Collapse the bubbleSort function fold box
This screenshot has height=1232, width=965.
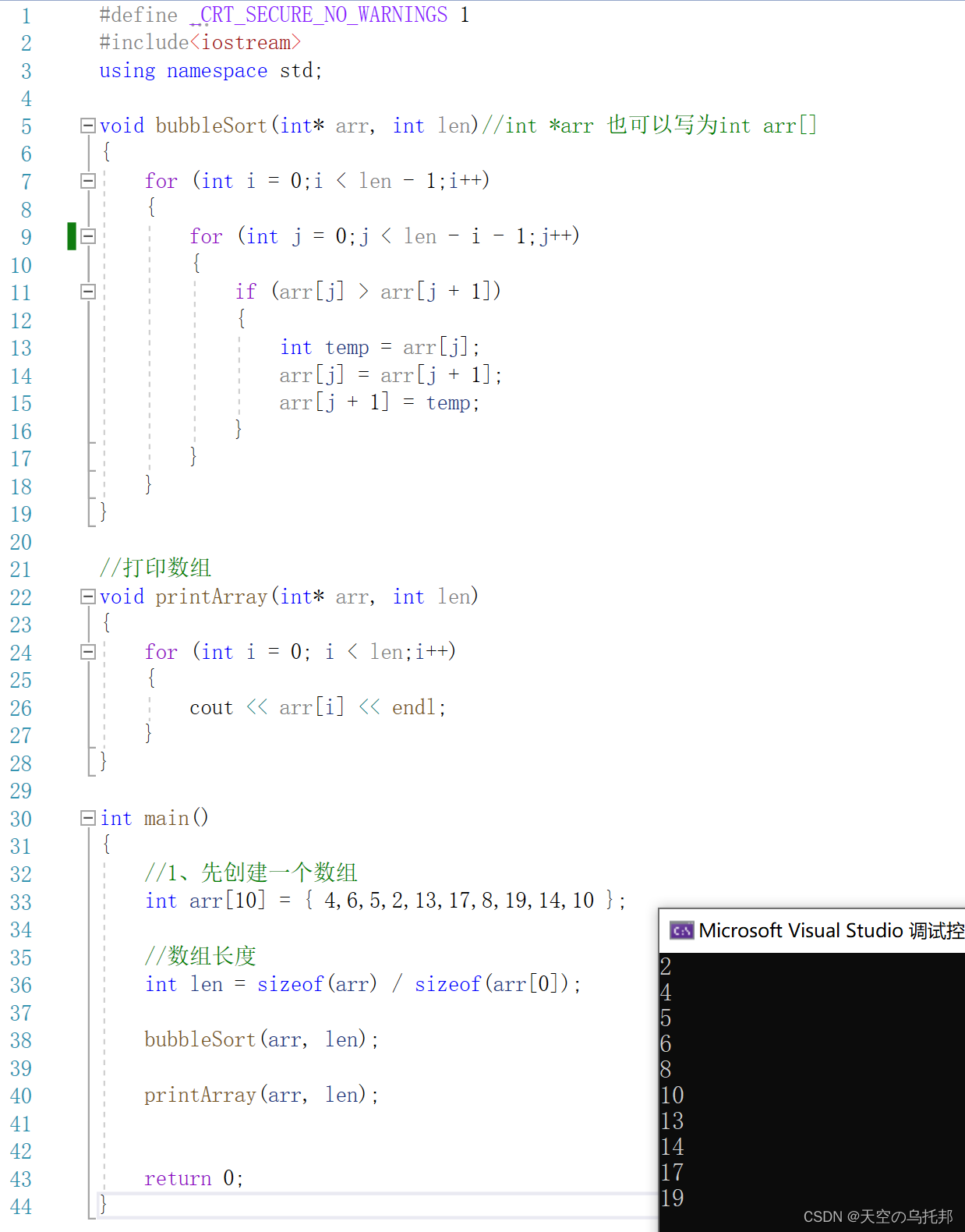[x=88, y=126]
